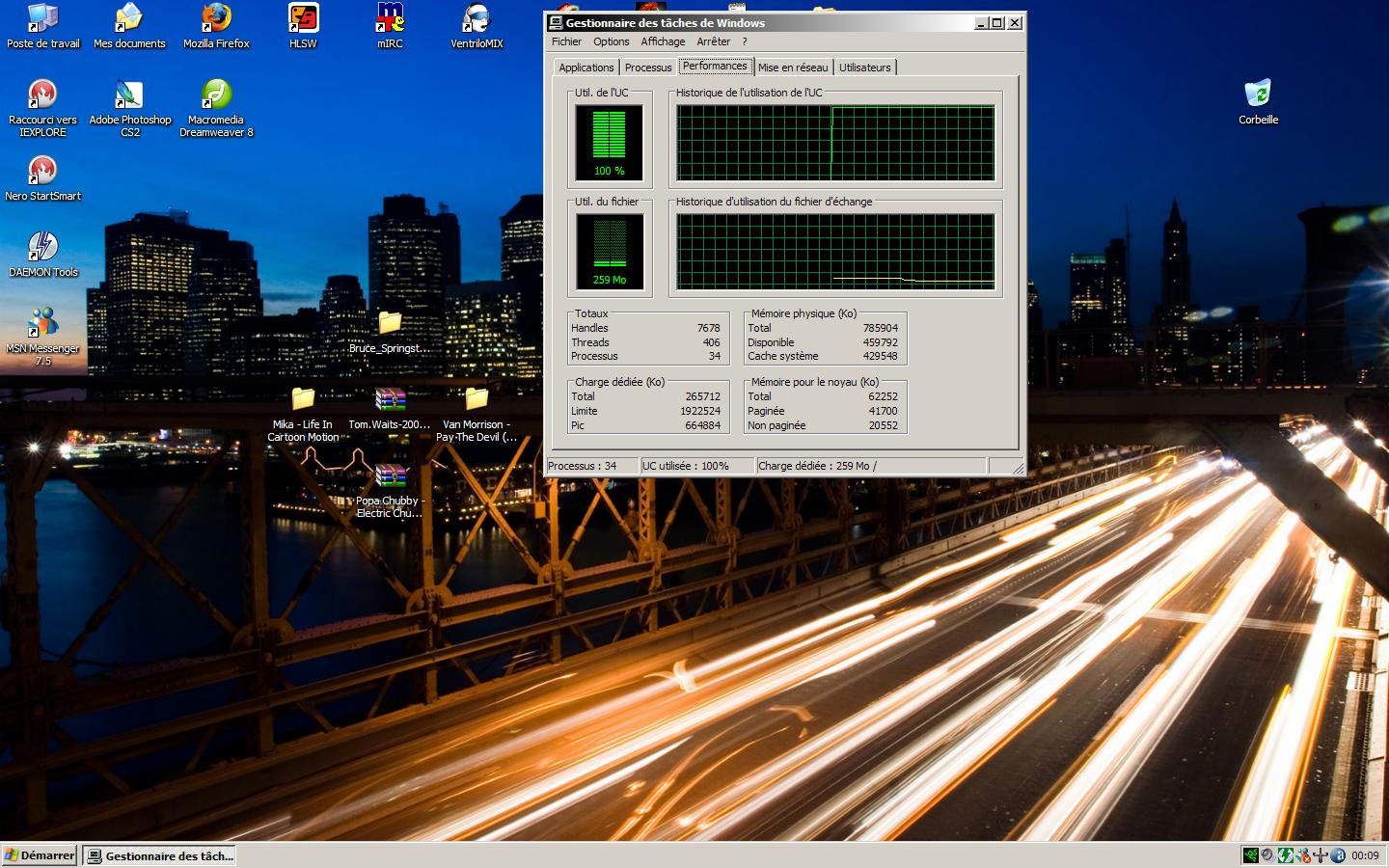Viewport: 1389px width, 868px height.
Task: Select the Adobe Photoshop CS2 shortcut
Action: 129,96
